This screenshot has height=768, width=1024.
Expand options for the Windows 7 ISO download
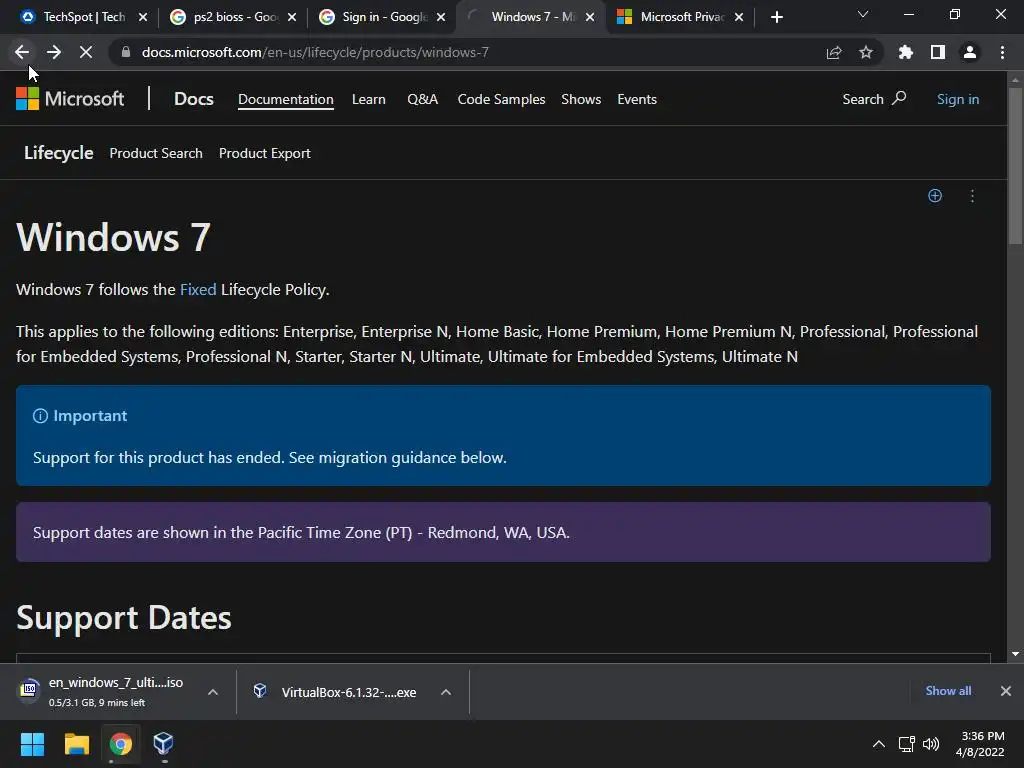coord(212,692)
